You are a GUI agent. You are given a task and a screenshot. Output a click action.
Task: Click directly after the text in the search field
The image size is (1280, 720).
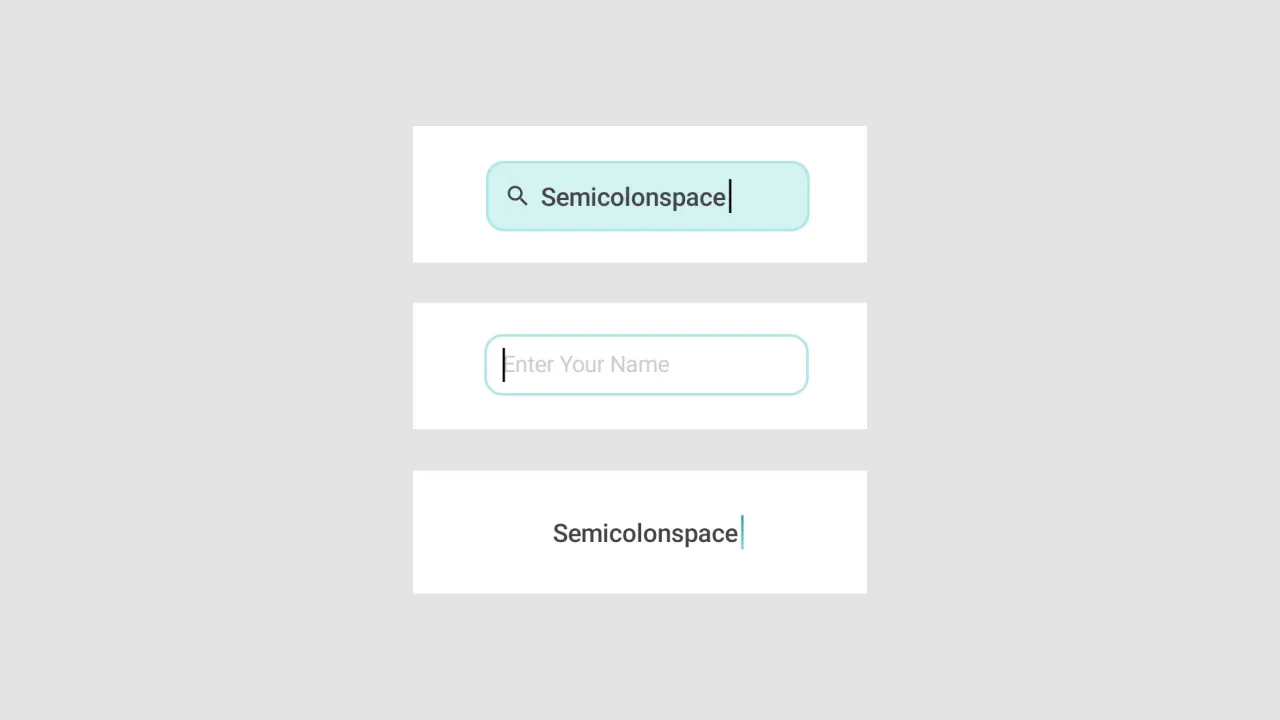pos(730,197)
